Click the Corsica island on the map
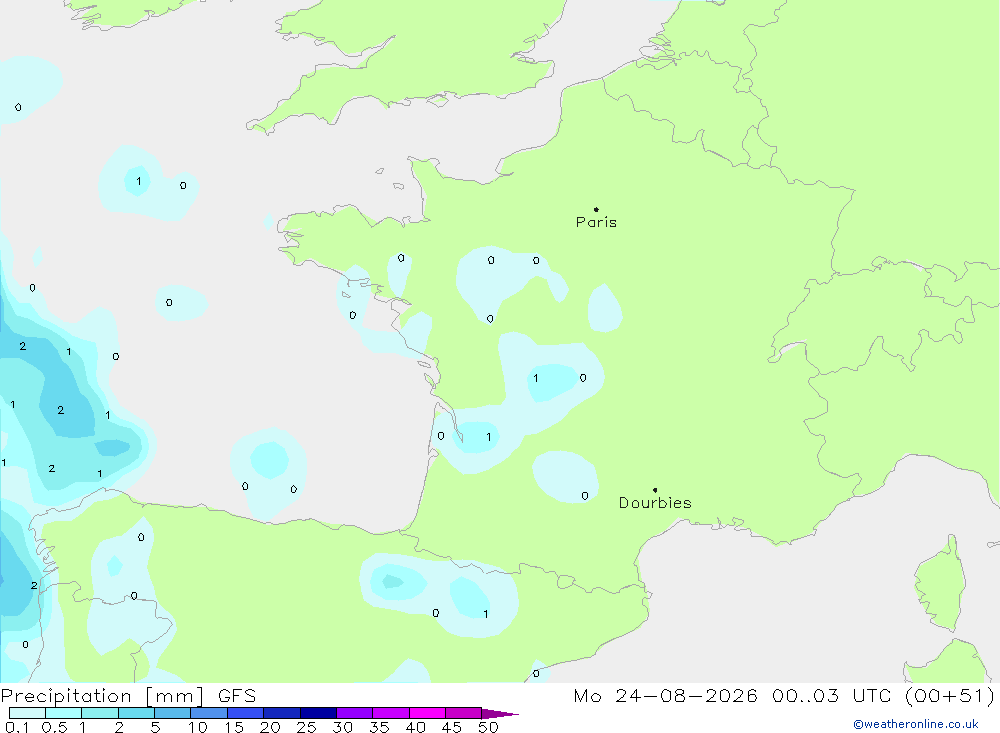The width and height of the screenshot is (1000, 733). (x=941, y=584)
